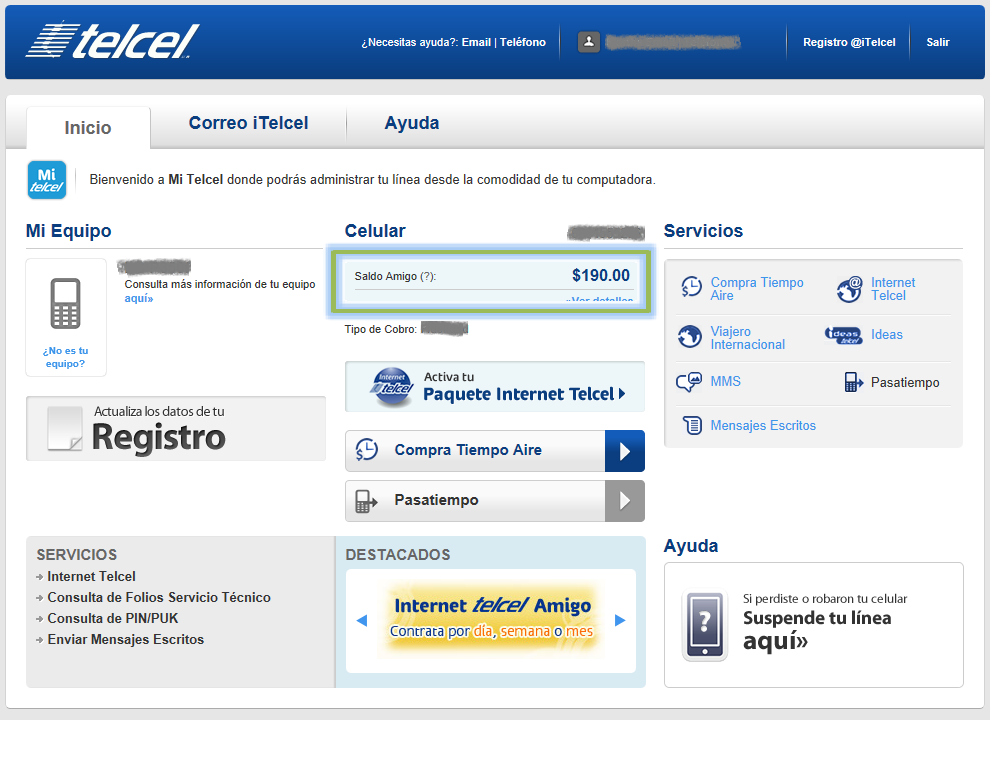This screenshot has width=990, height=761.
Task: Click gray arrow on Pasatiempo button
Action: tap(624, 501)
